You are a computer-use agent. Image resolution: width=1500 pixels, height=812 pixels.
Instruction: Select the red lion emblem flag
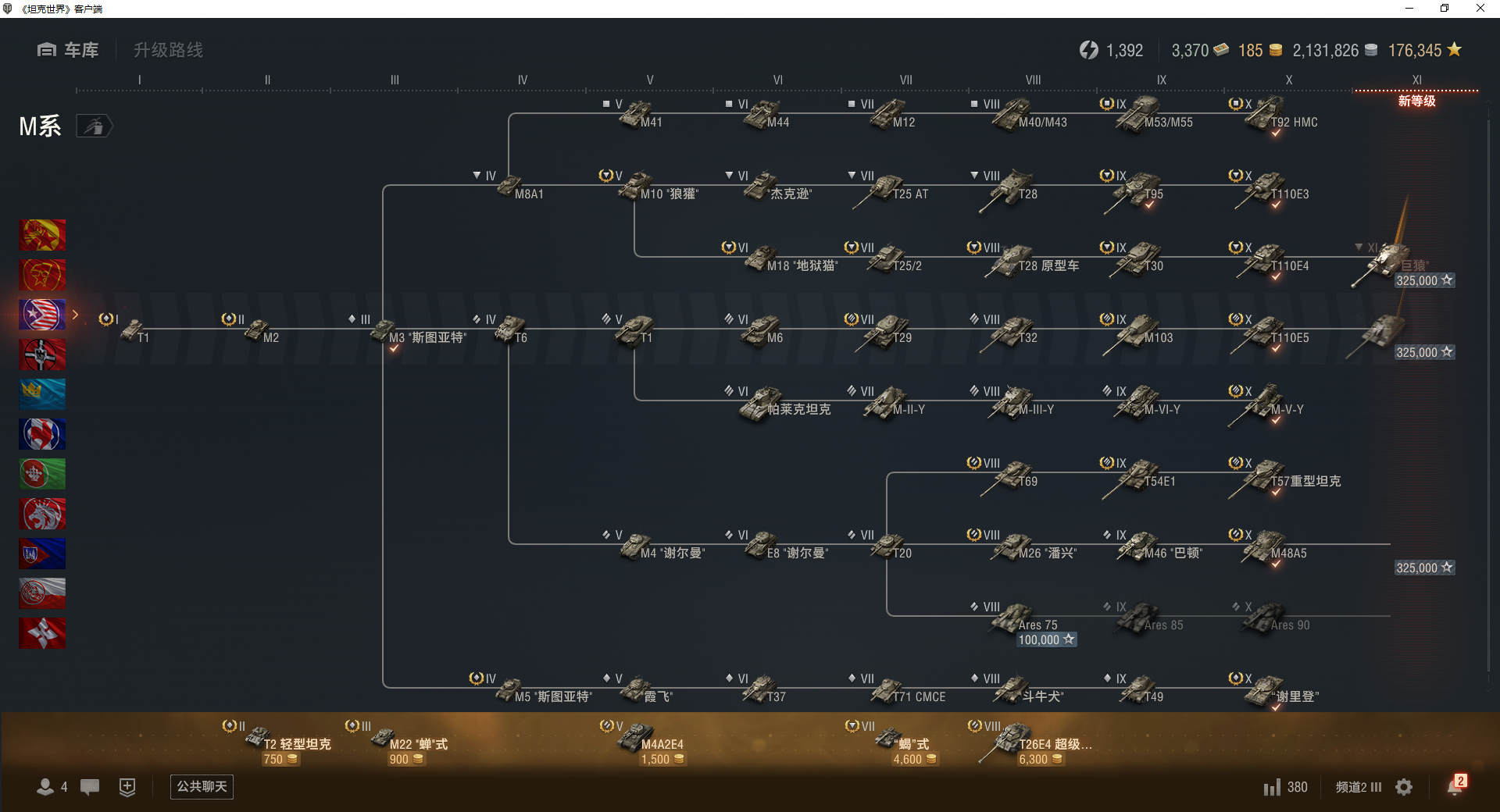[x=42, y=514]
